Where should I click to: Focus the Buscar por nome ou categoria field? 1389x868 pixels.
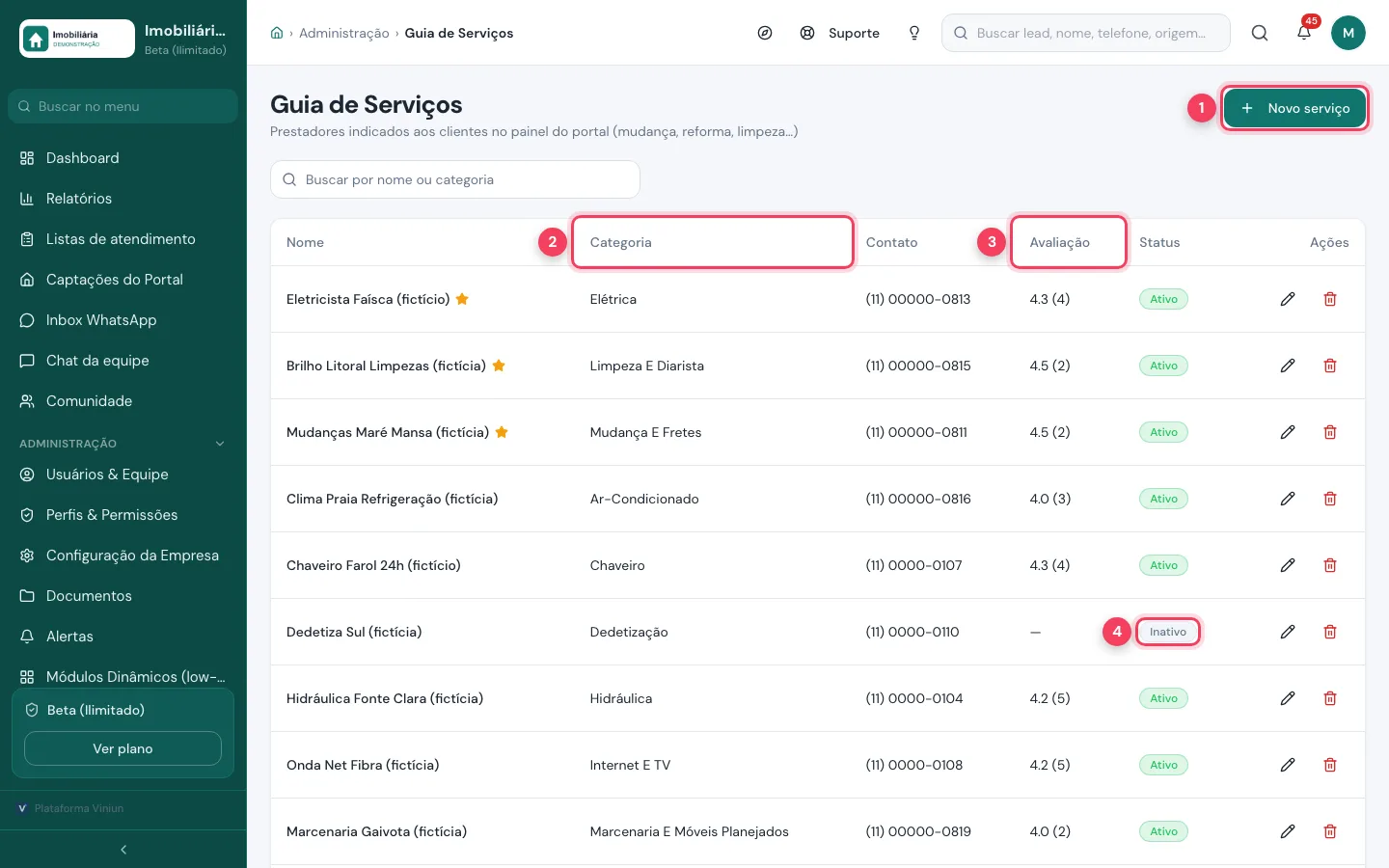click(455, 179)
